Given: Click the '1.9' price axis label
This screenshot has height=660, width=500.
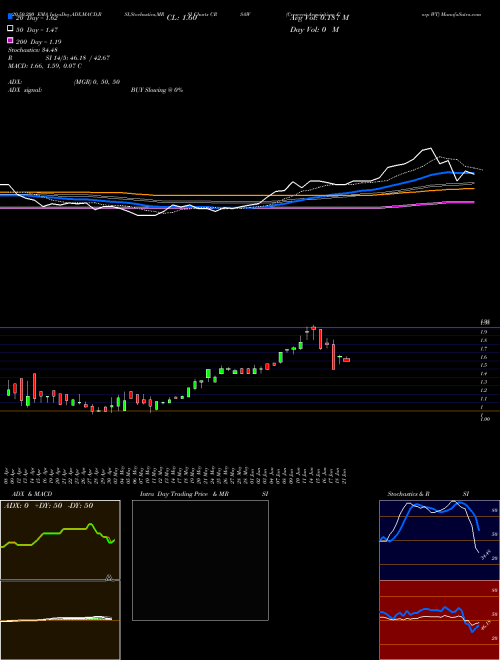Looking at the screenshot, I should 484,332.
